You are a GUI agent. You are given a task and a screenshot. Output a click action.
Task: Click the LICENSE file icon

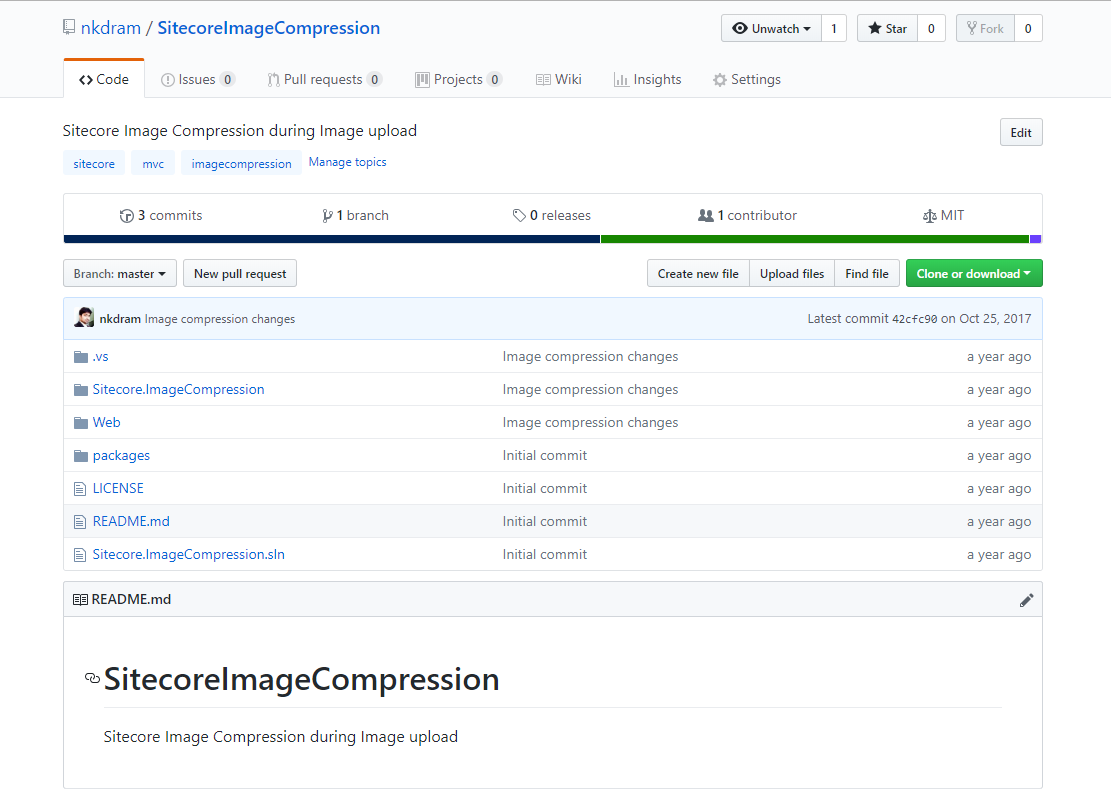pos(80,489)
